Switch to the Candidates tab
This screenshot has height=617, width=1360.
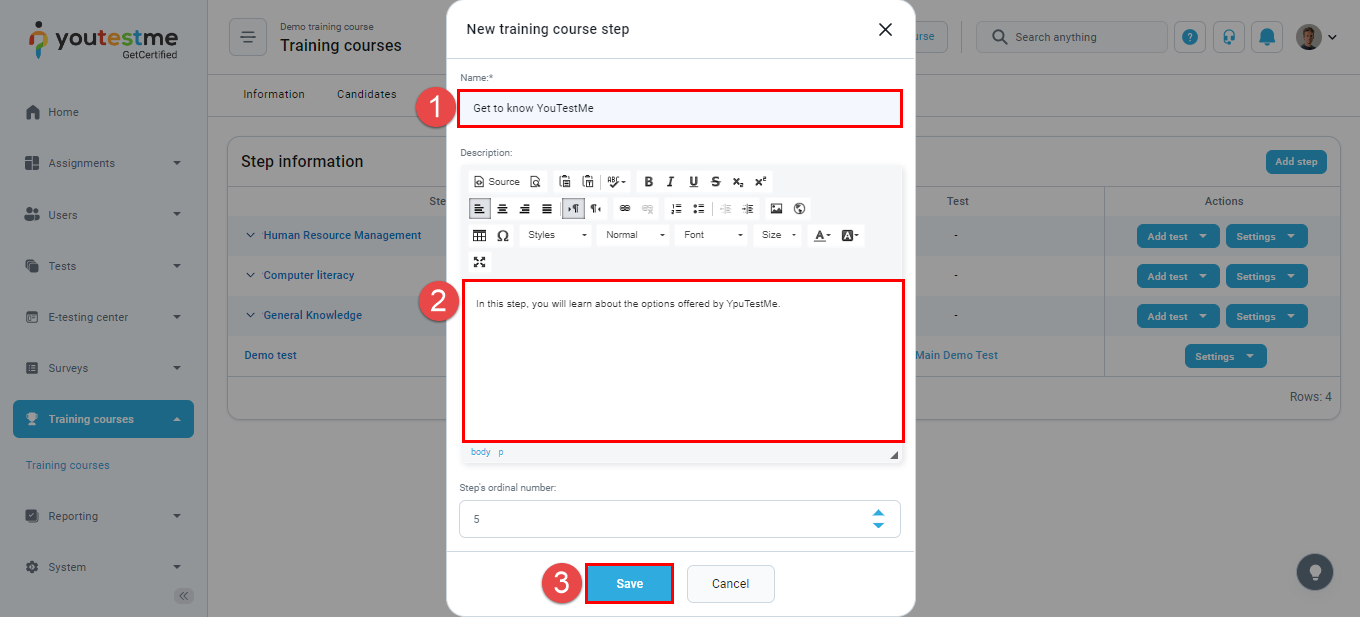tap(367, 94)
